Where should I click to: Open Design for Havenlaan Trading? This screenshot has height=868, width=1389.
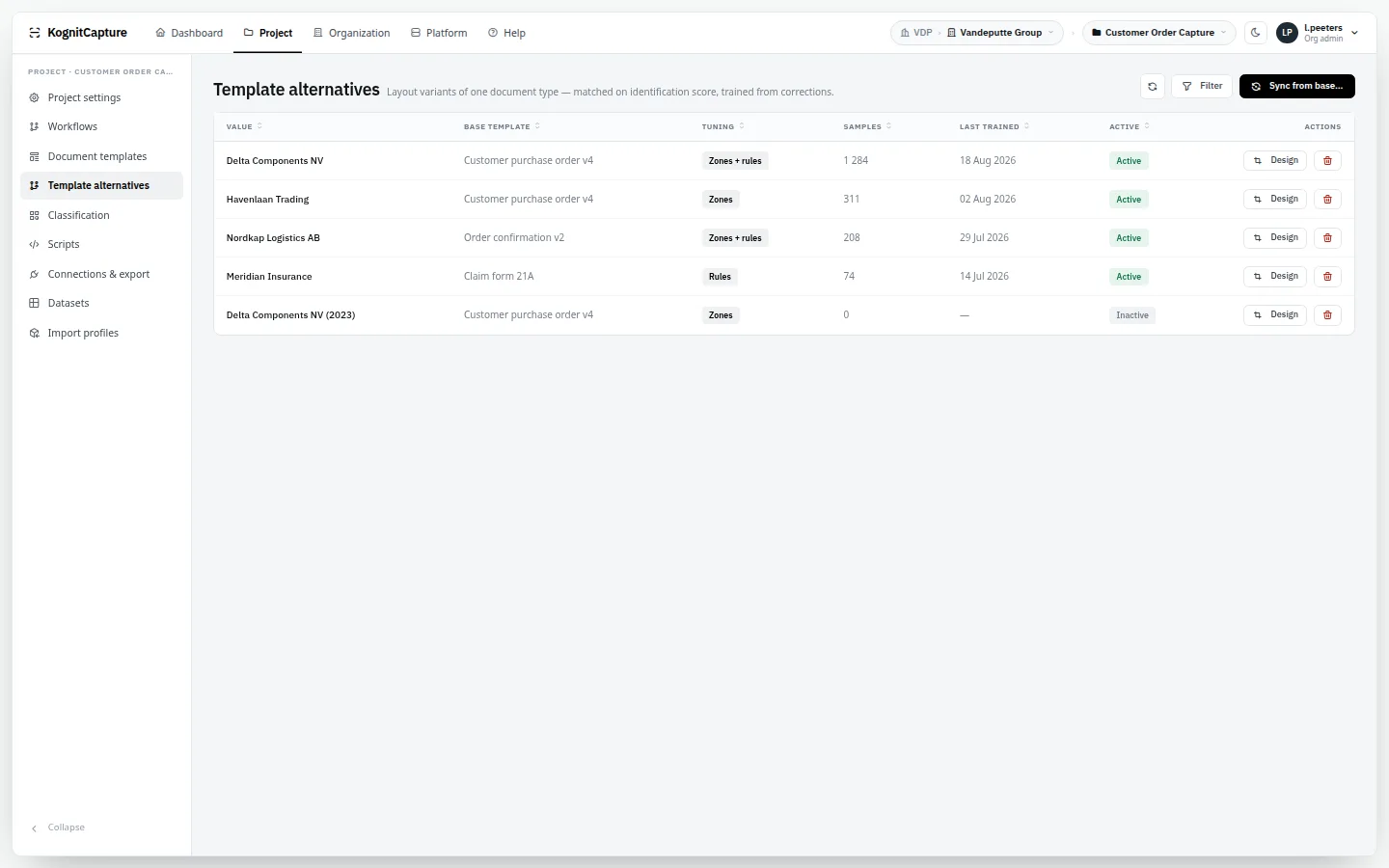coord(1274,200)
